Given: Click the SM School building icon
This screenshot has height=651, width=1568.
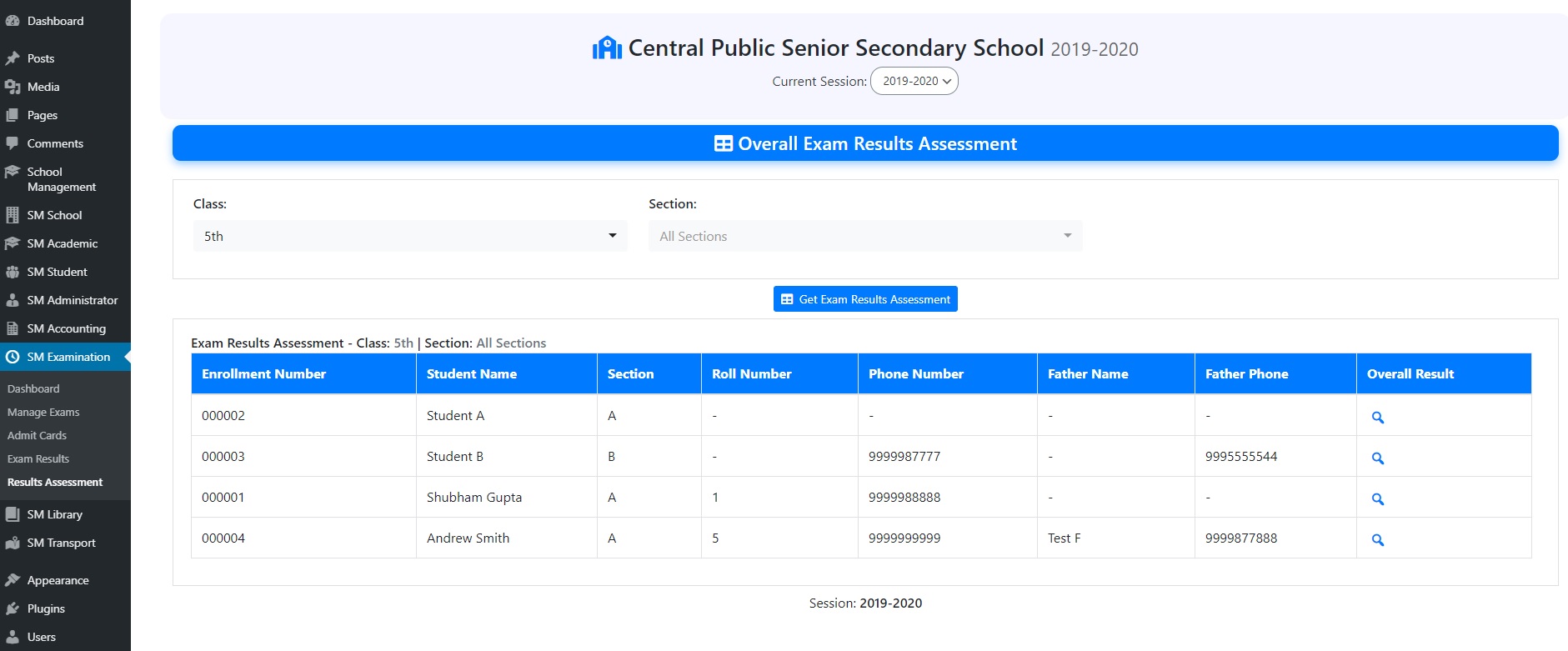Looking at the screenshot, I should [13, 215].
